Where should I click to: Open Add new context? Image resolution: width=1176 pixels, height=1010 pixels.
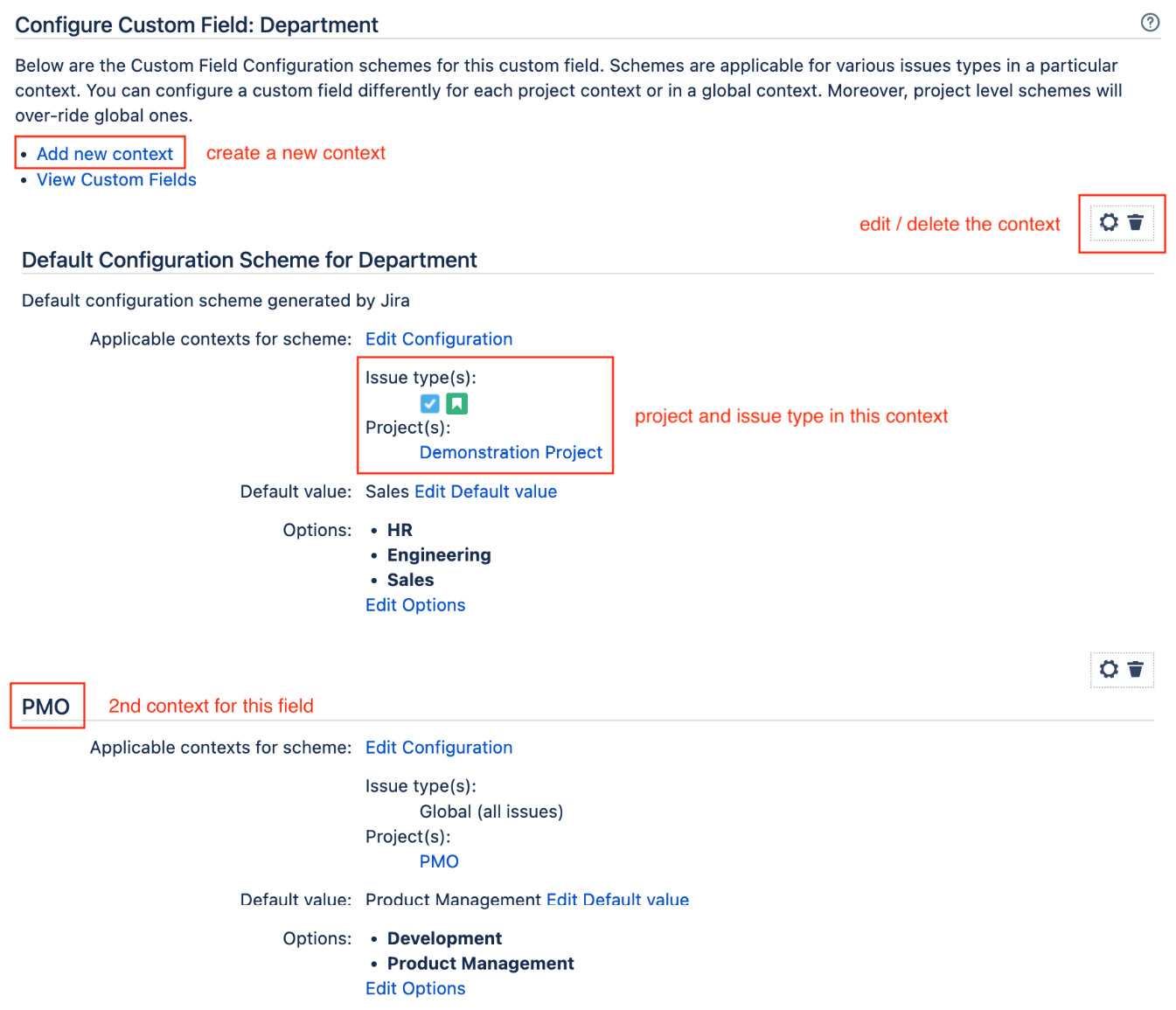104,153
